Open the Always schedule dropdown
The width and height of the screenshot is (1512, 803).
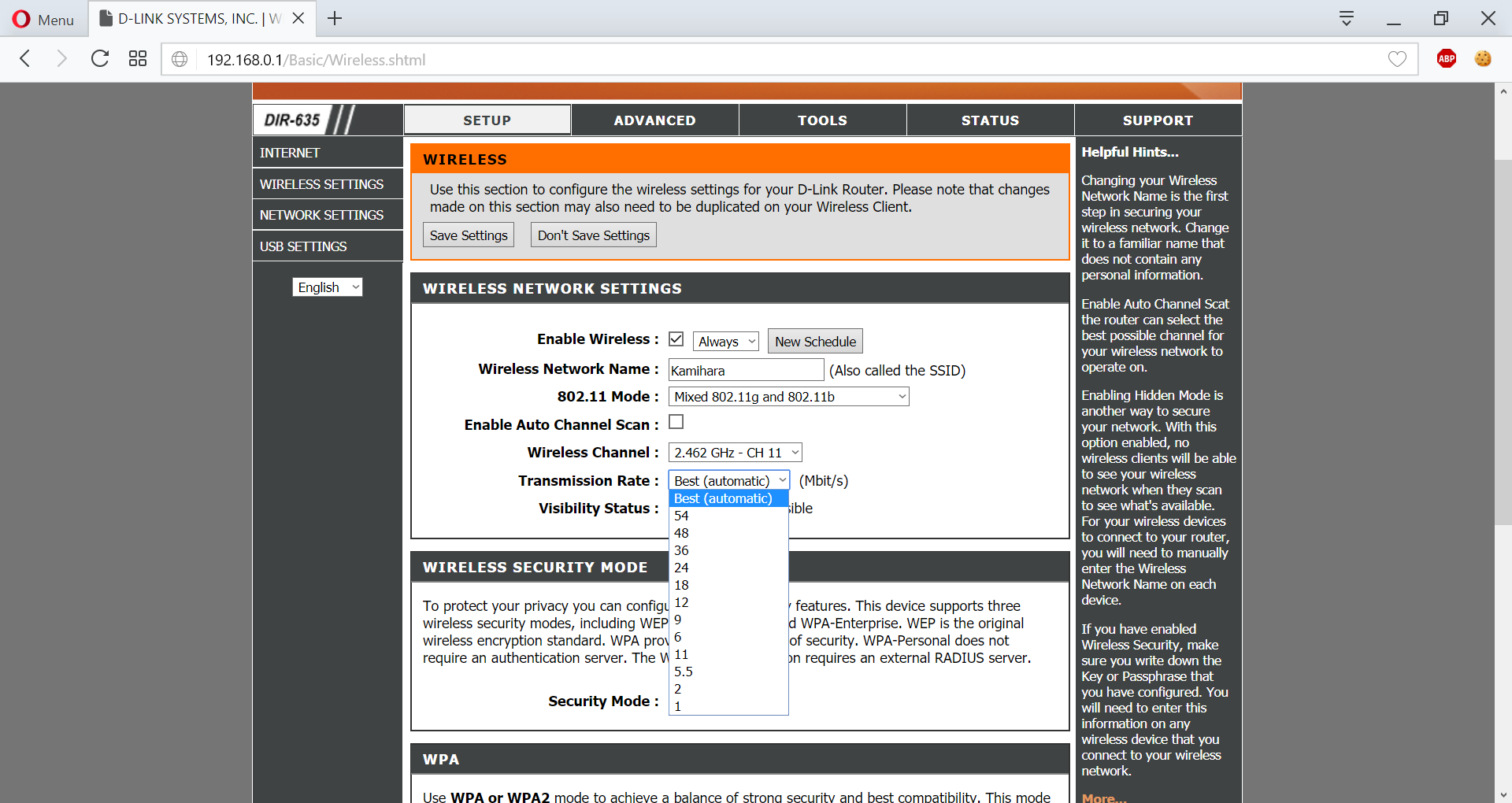point(726,342)
